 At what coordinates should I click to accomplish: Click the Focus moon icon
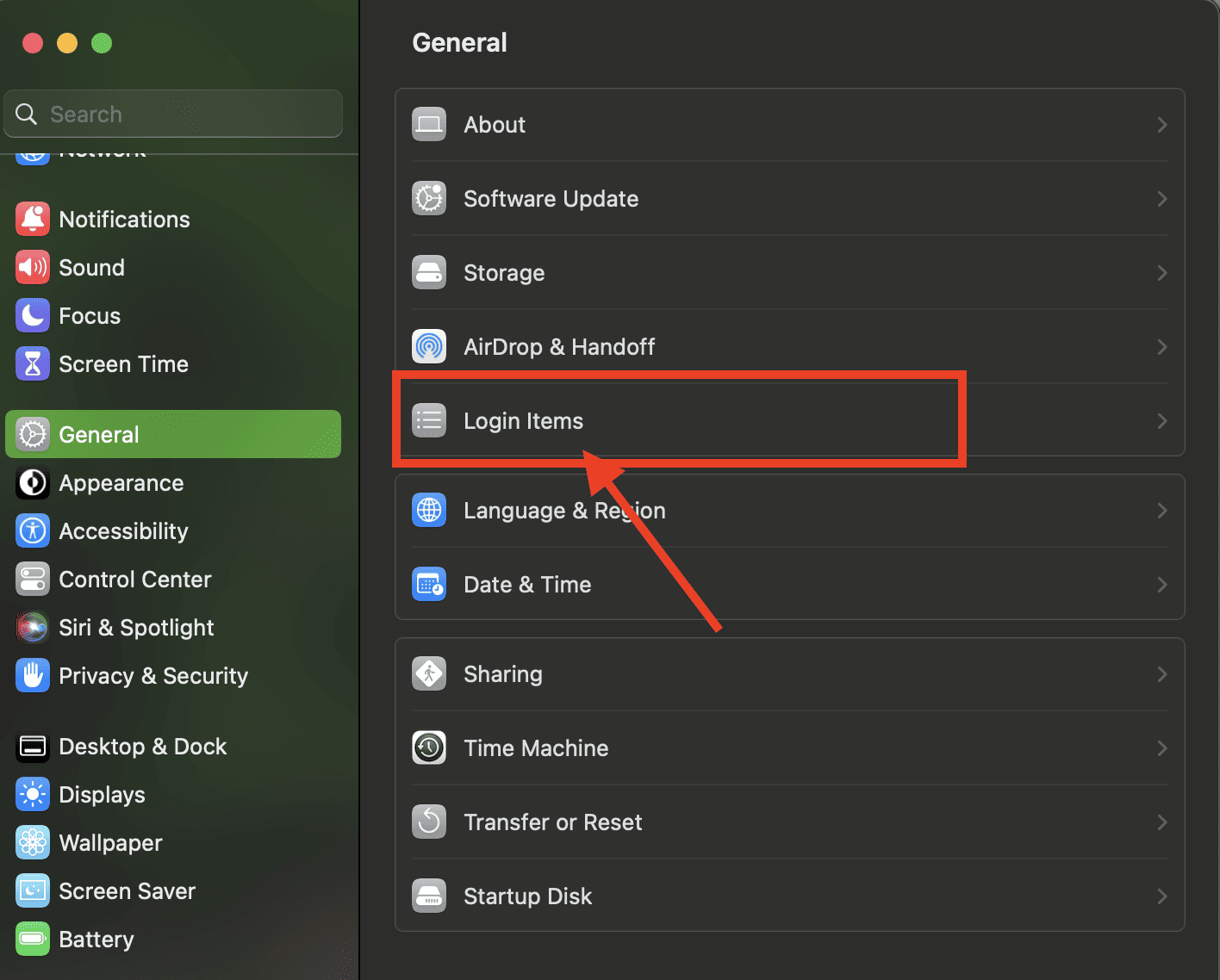pyautogui.click(x=33, y=316)
